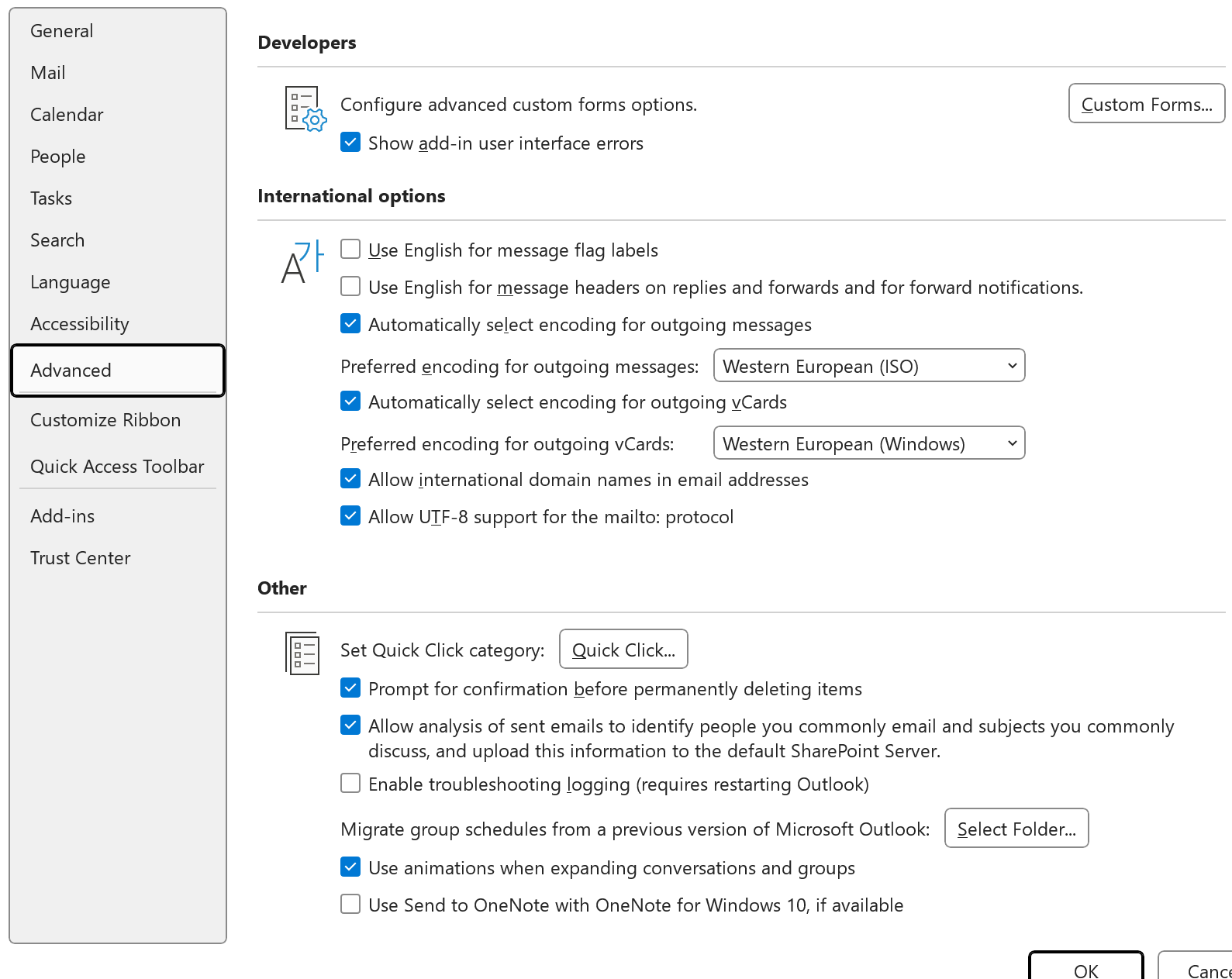Viewport: 1232px width, 979px height.
Task: Disable Allow UTF-8 support for mailto protocol
Action: tap(350, 516)
